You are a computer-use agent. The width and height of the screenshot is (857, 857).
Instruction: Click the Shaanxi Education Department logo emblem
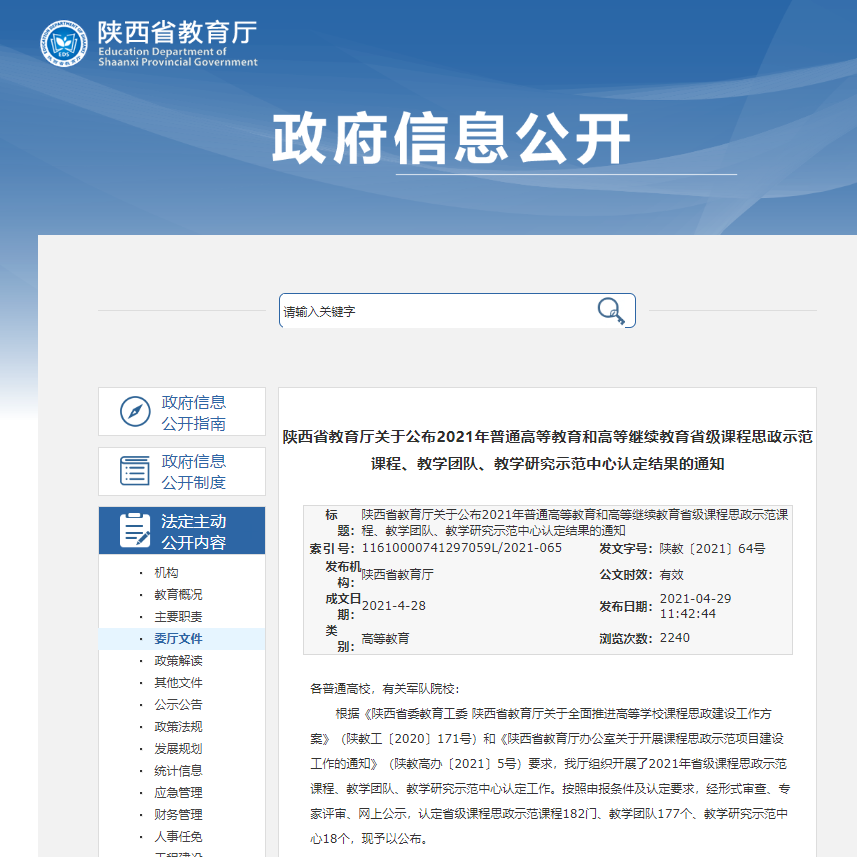pos(64,44)
